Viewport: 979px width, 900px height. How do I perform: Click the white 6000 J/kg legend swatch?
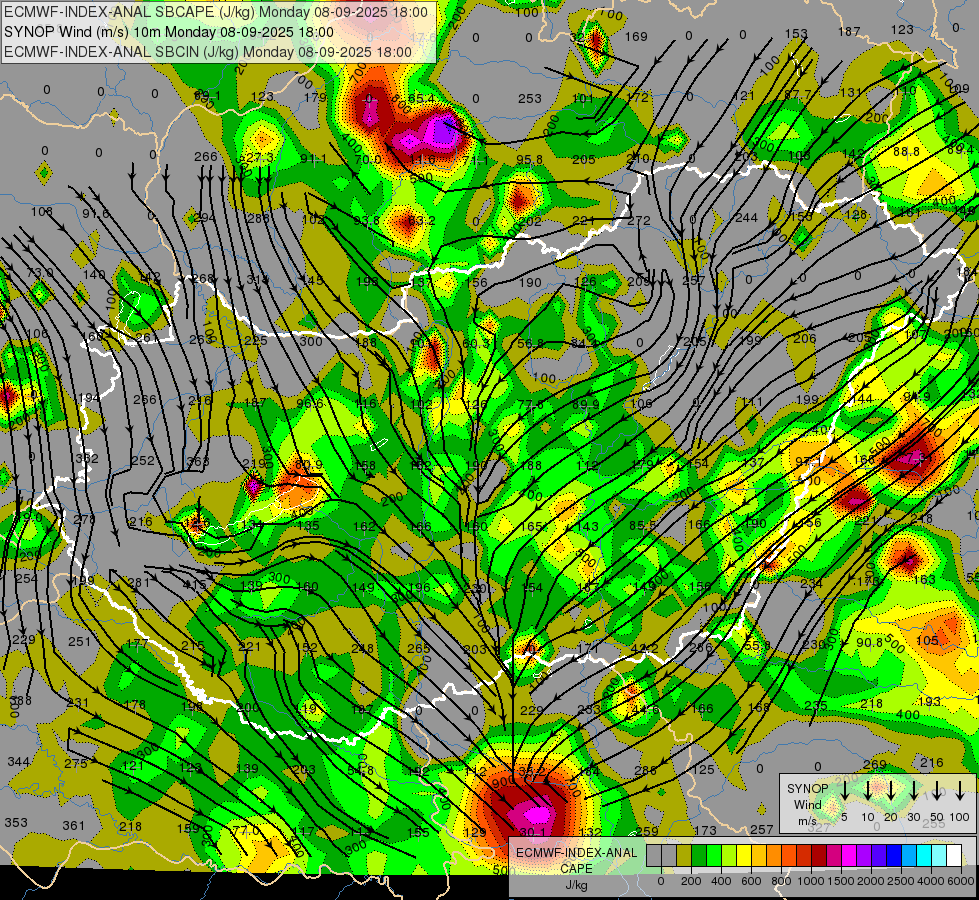point(954,856)
